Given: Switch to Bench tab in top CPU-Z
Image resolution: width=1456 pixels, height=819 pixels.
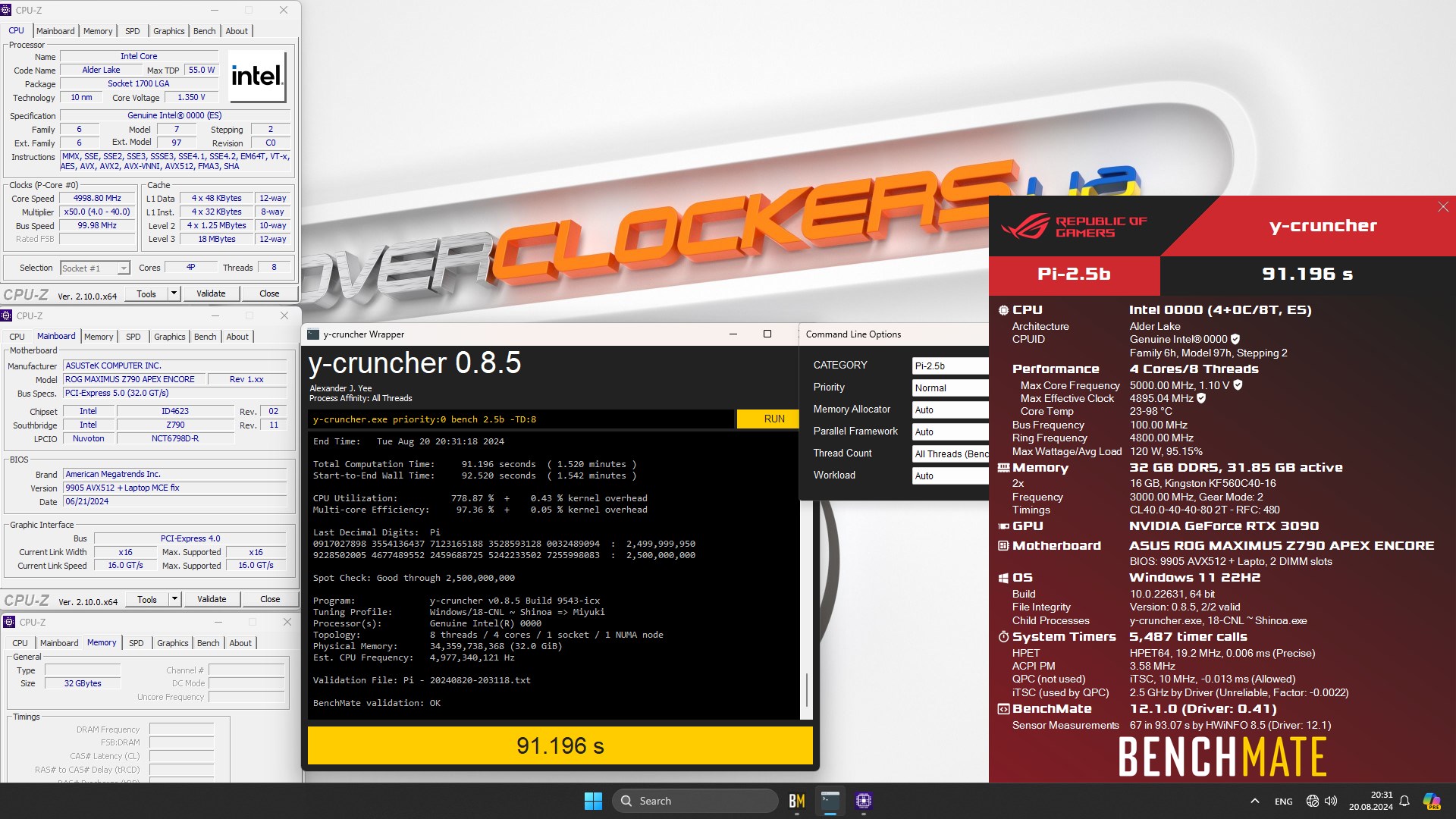Looking at the screenshot, I should click(204, 31).
